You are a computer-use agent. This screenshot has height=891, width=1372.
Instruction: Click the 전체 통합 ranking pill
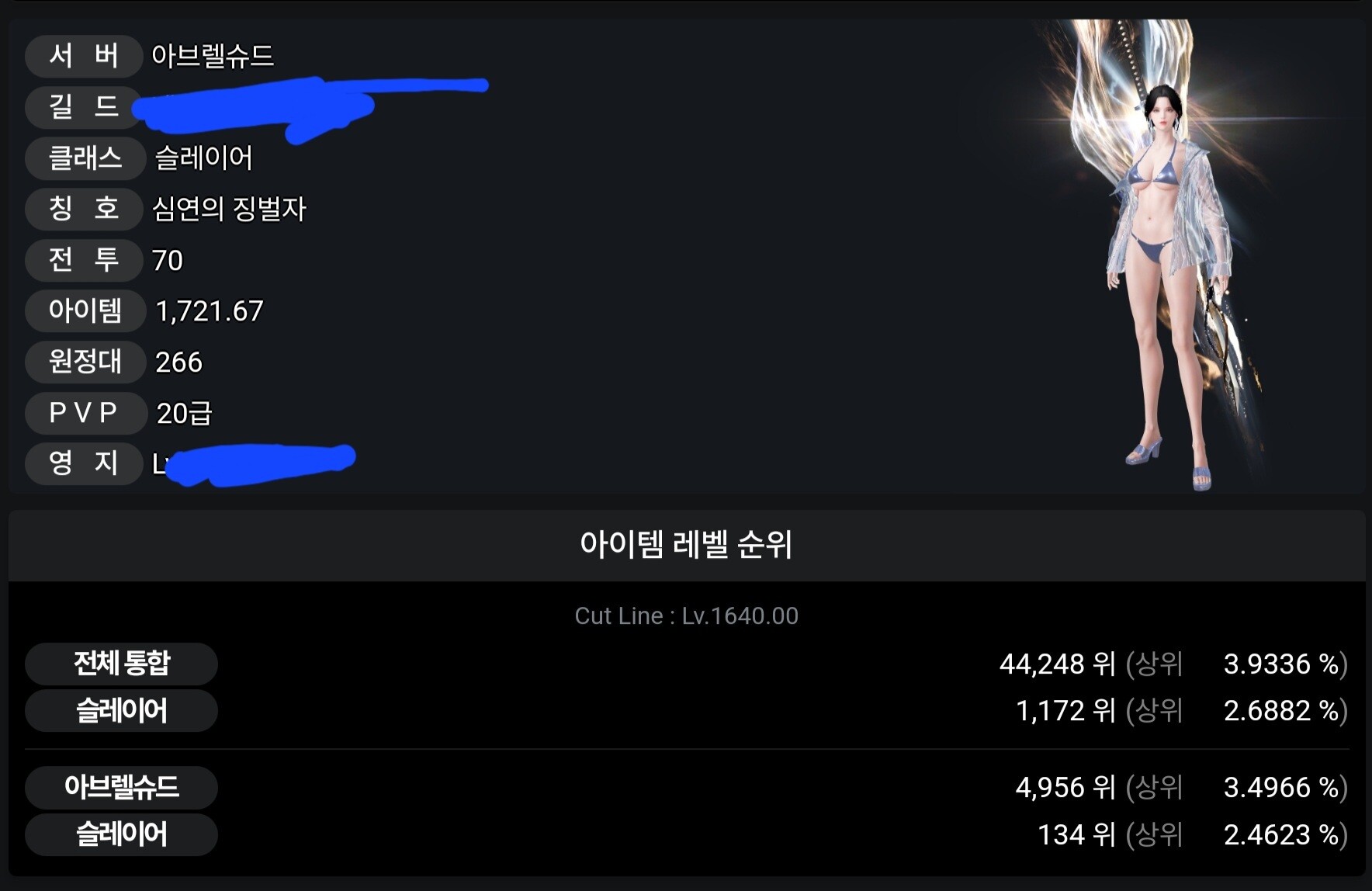click(x=121, y=664)
